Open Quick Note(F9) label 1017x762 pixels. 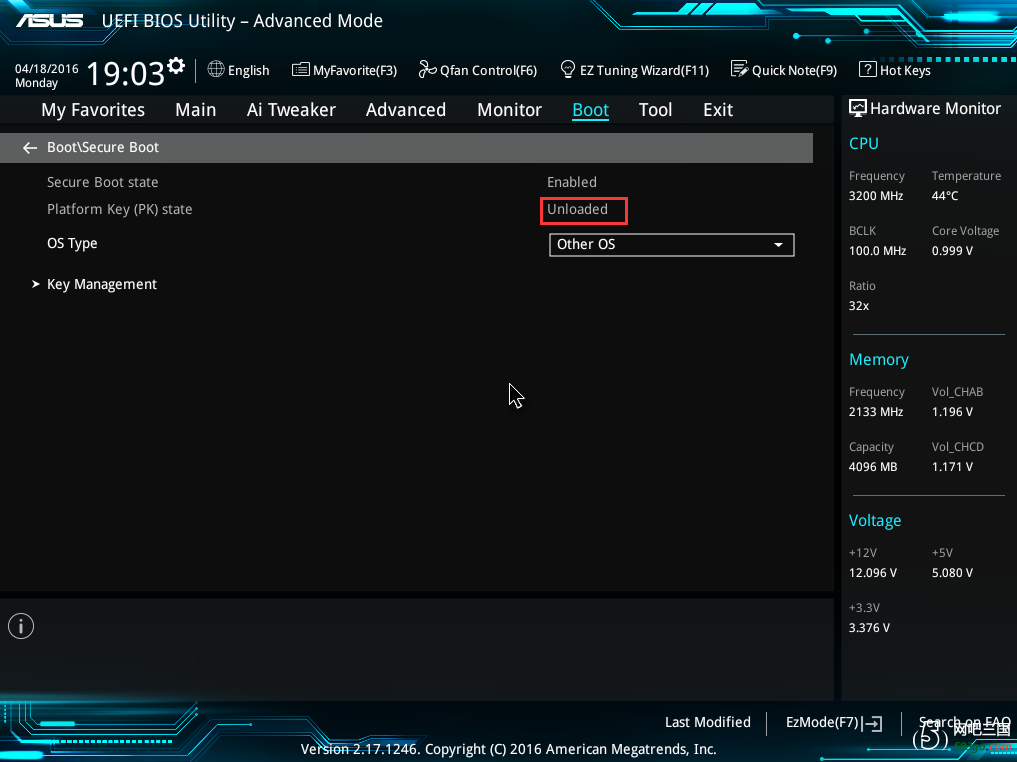coord(795,70)
